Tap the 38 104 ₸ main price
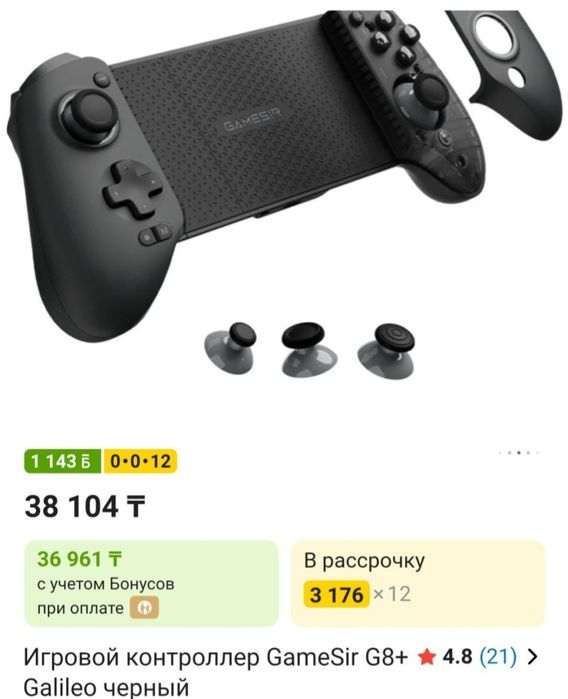This screenshot has height=699, width=568. pos(85,507)
